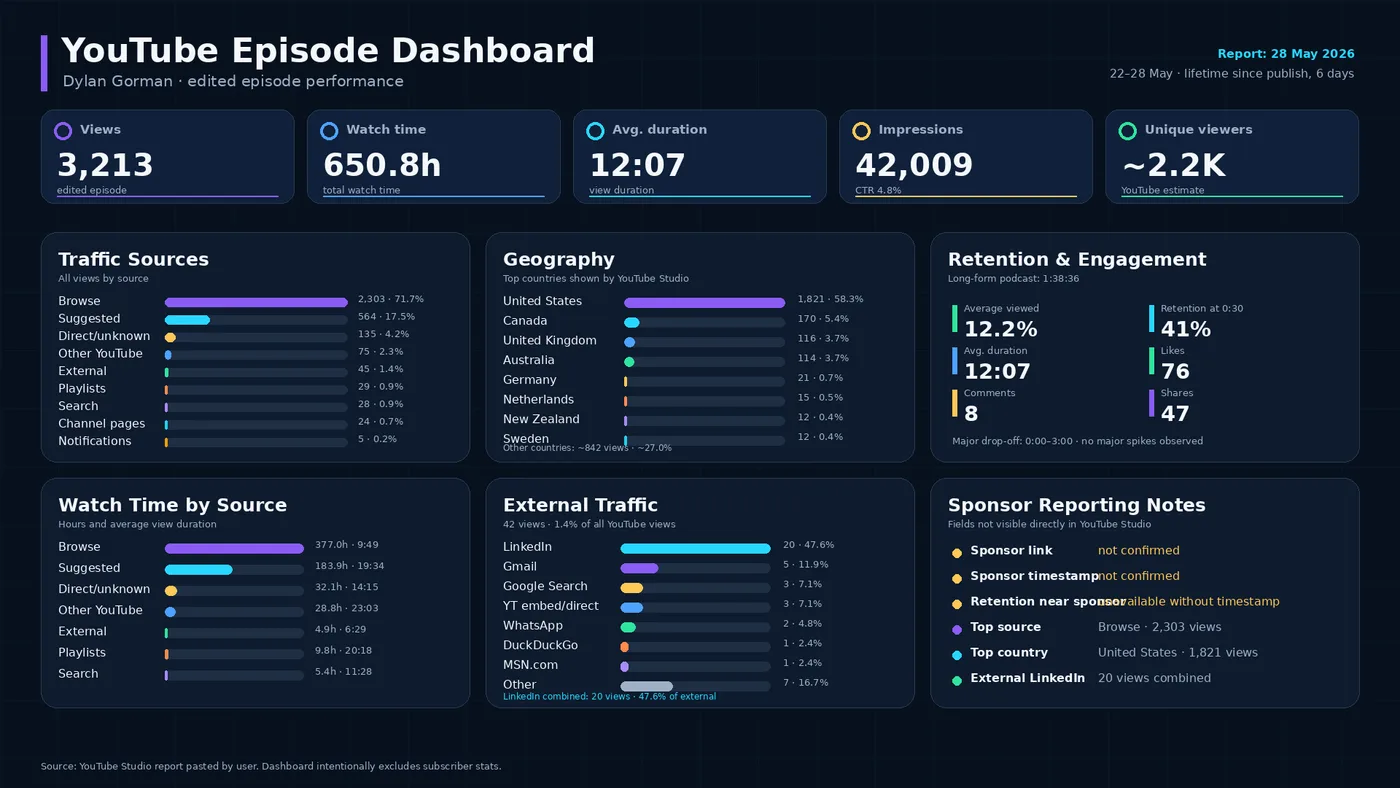The width and height of the screenshot is (1400, 788).
Task: Click the United States bar in Geography
Action: [704, 302]
